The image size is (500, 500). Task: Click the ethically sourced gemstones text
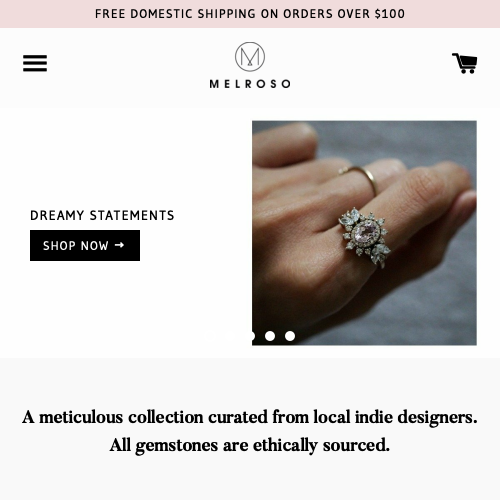point(250,445)
